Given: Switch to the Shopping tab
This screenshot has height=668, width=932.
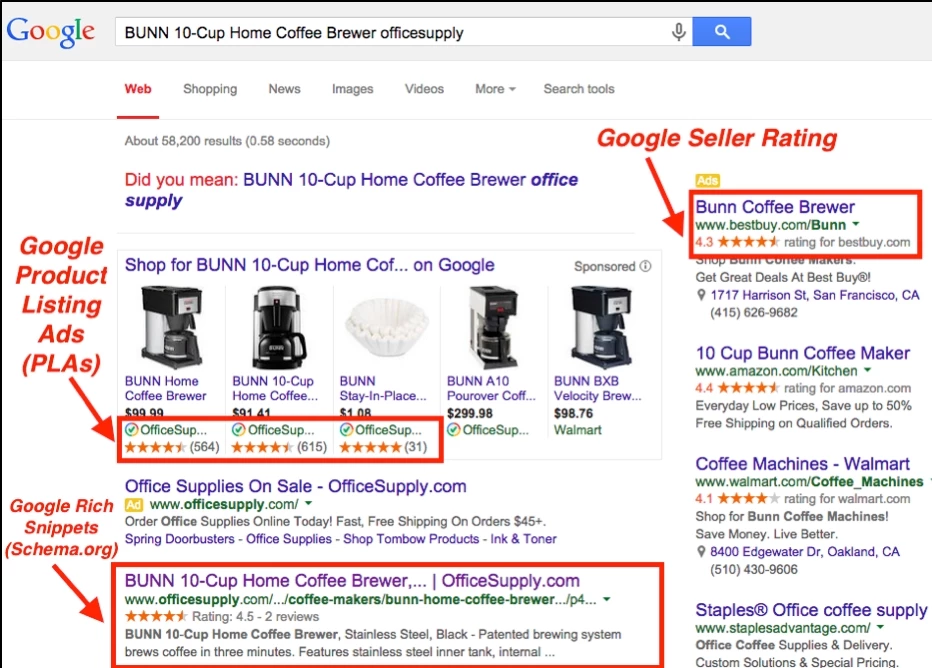Looking at the screenshot, I should click(210, 89).
